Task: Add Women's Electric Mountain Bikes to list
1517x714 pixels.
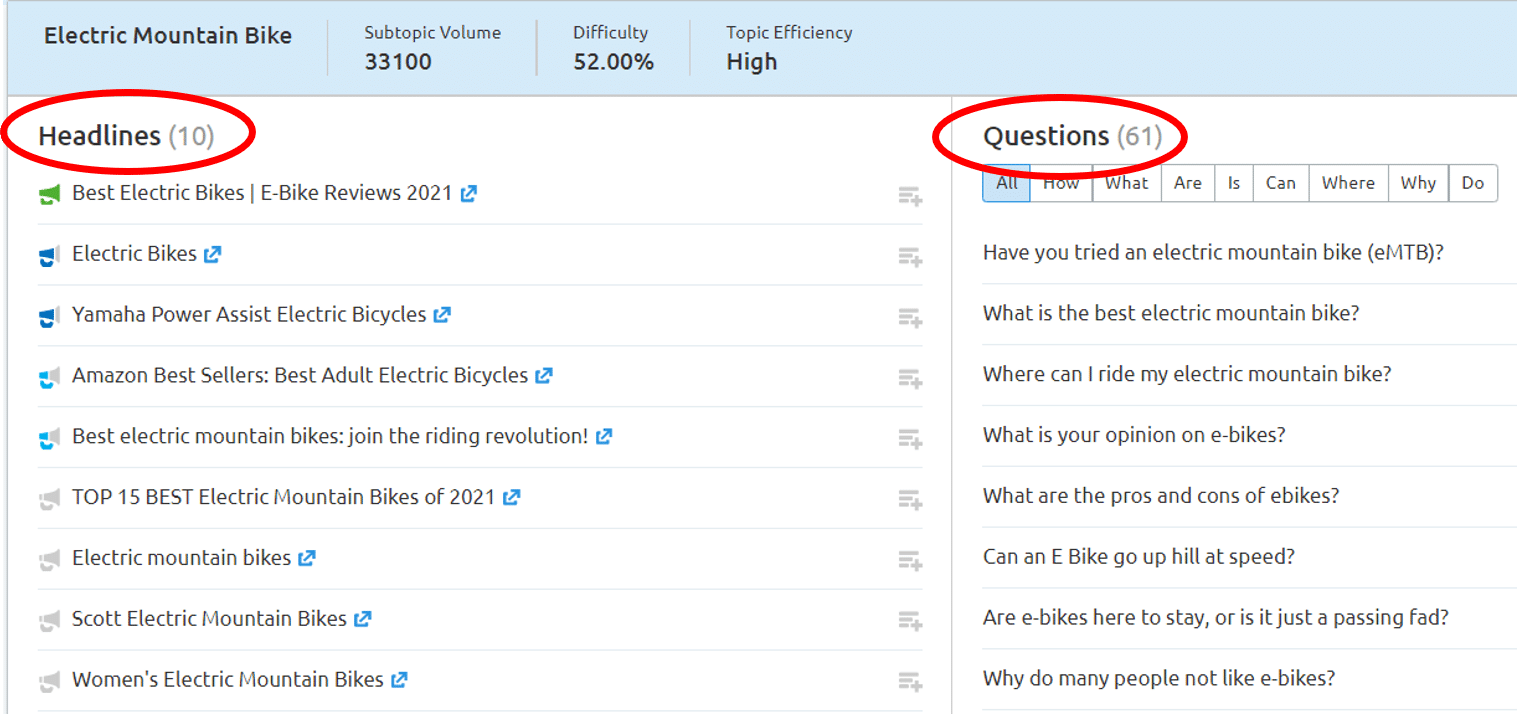Action: [909, 682]
